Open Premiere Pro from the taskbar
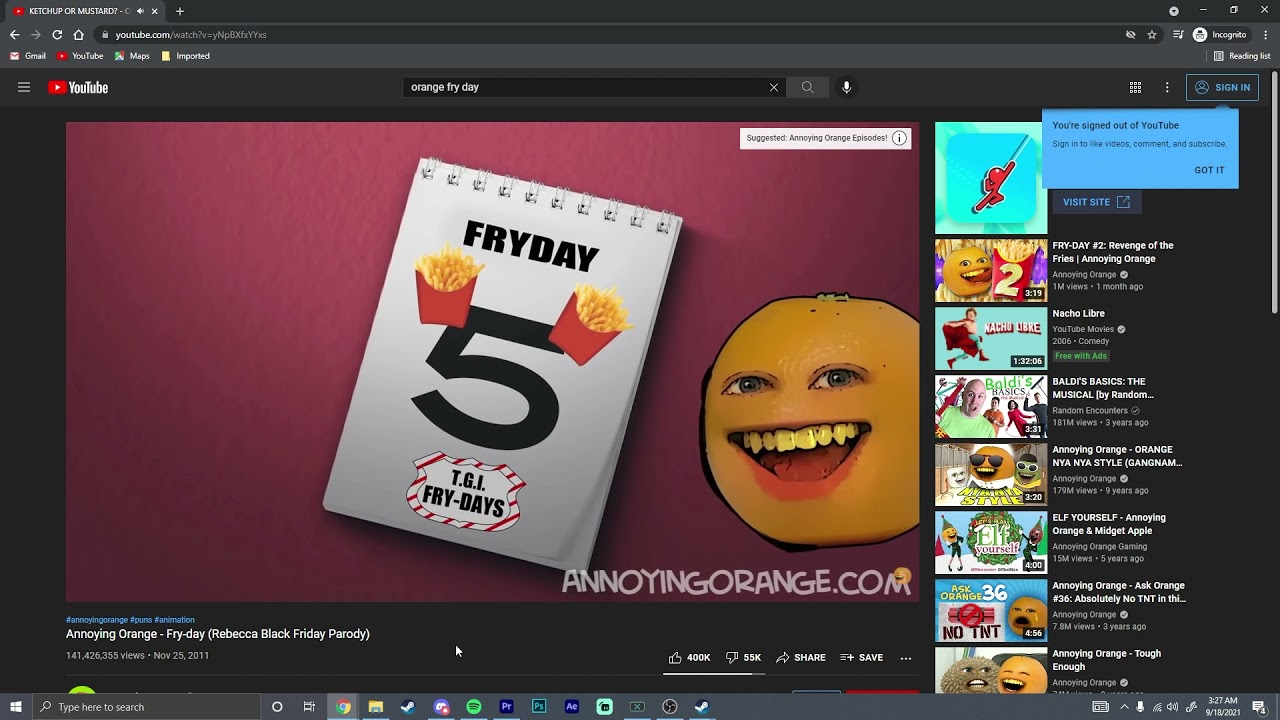This screenshot has width=1280, height=720. [x=507, y=707]
